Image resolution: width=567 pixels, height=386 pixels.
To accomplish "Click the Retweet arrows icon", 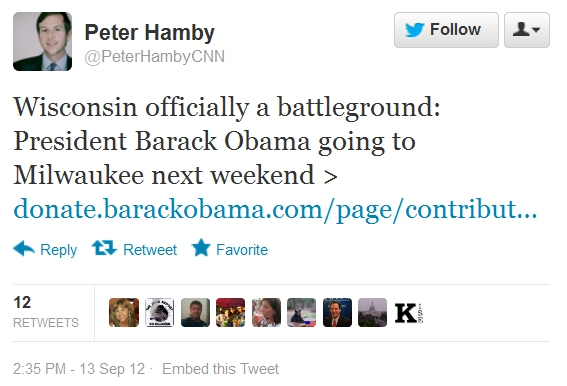I will pyautogui.click(x=104, y=248).
